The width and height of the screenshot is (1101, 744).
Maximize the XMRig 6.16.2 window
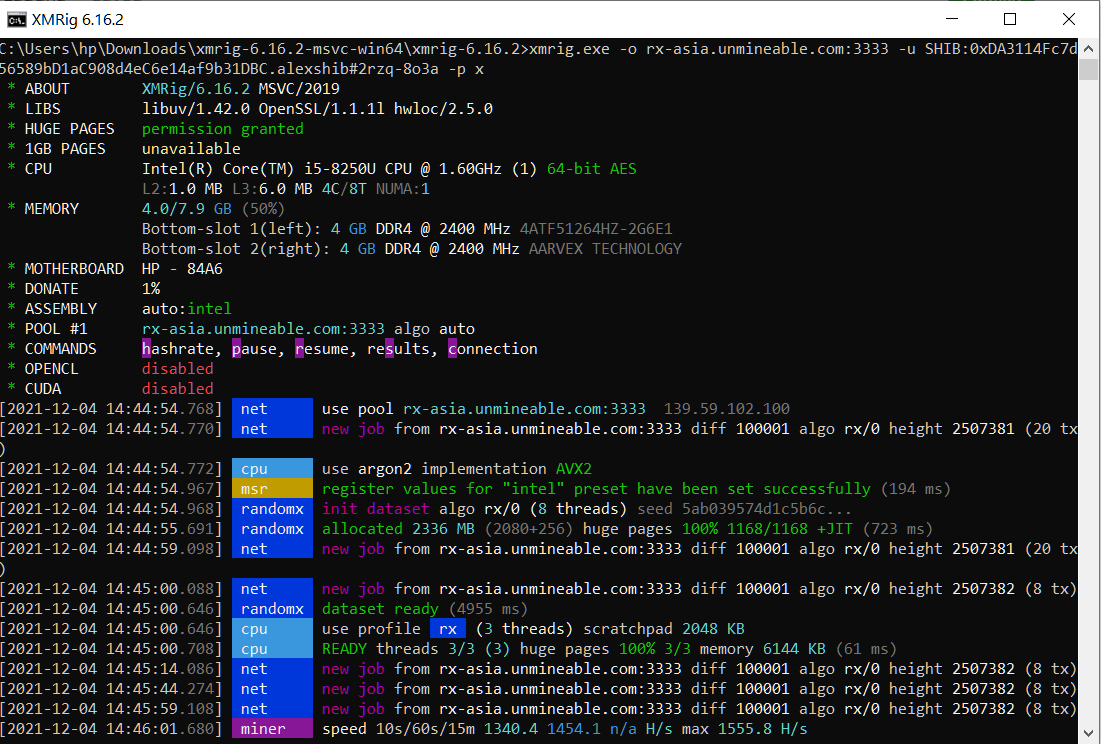pos(1010,19)
